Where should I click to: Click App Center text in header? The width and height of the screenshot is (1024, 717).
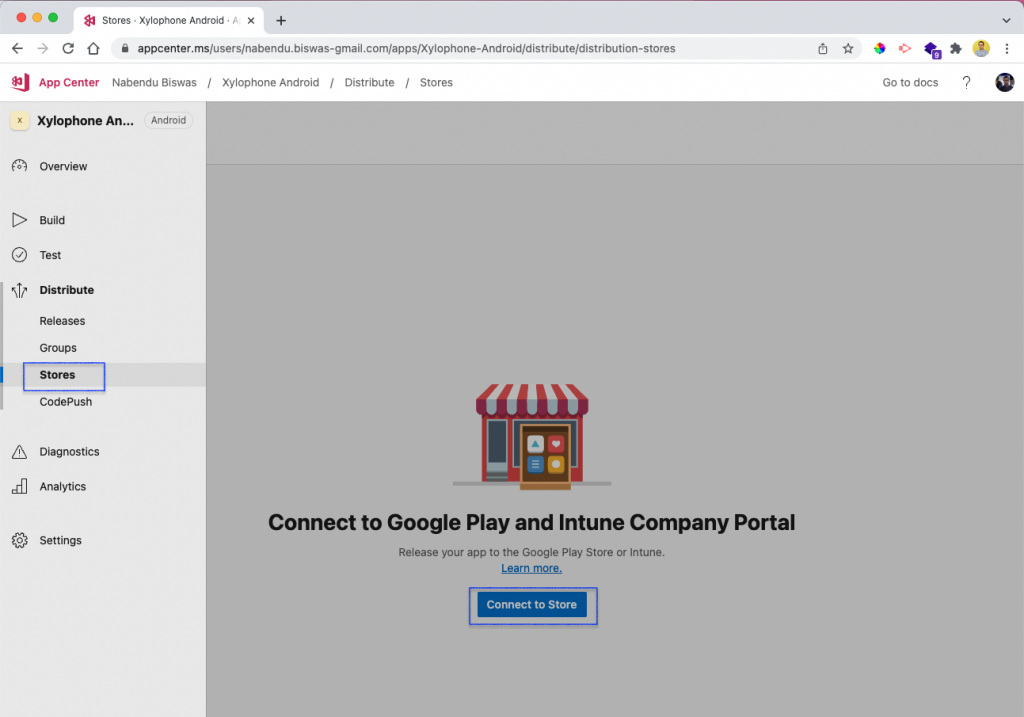pos(69,82)
